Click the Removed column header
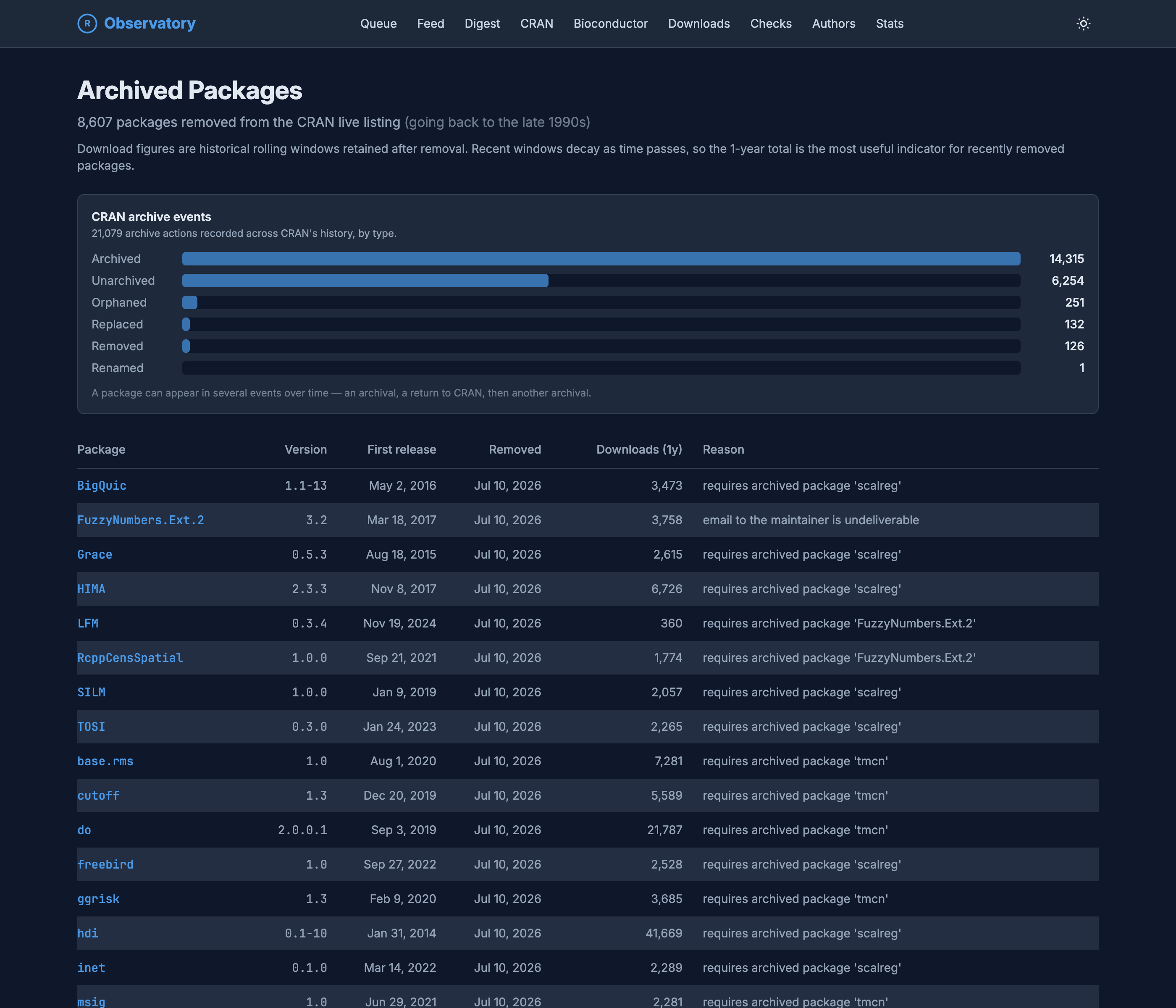This screenshot has height=1008, width=1176. click(x=515, y=449)
